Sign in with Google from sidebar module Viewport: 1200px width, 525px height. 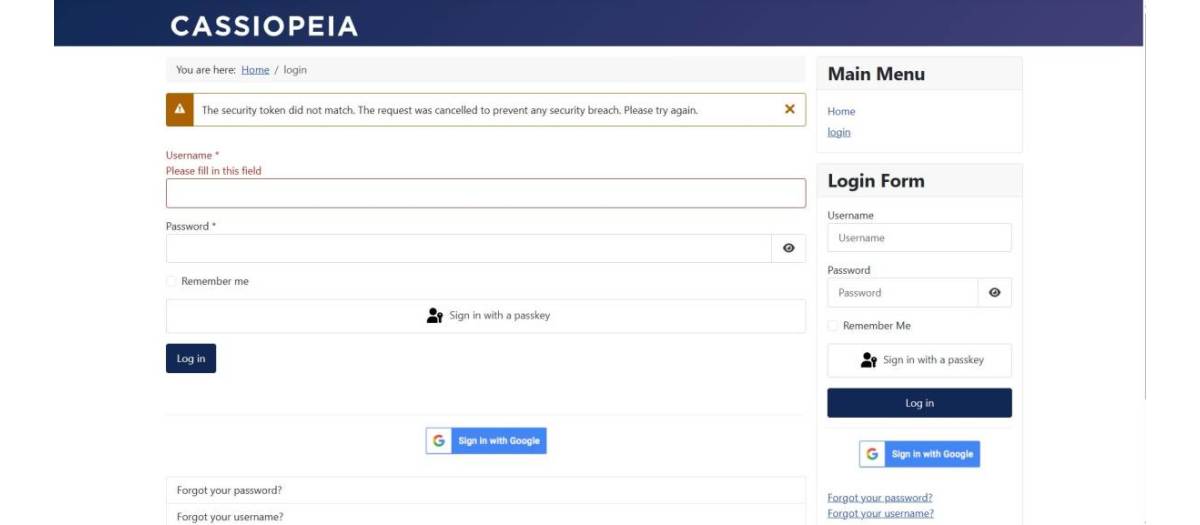click(x=919, y=454)
